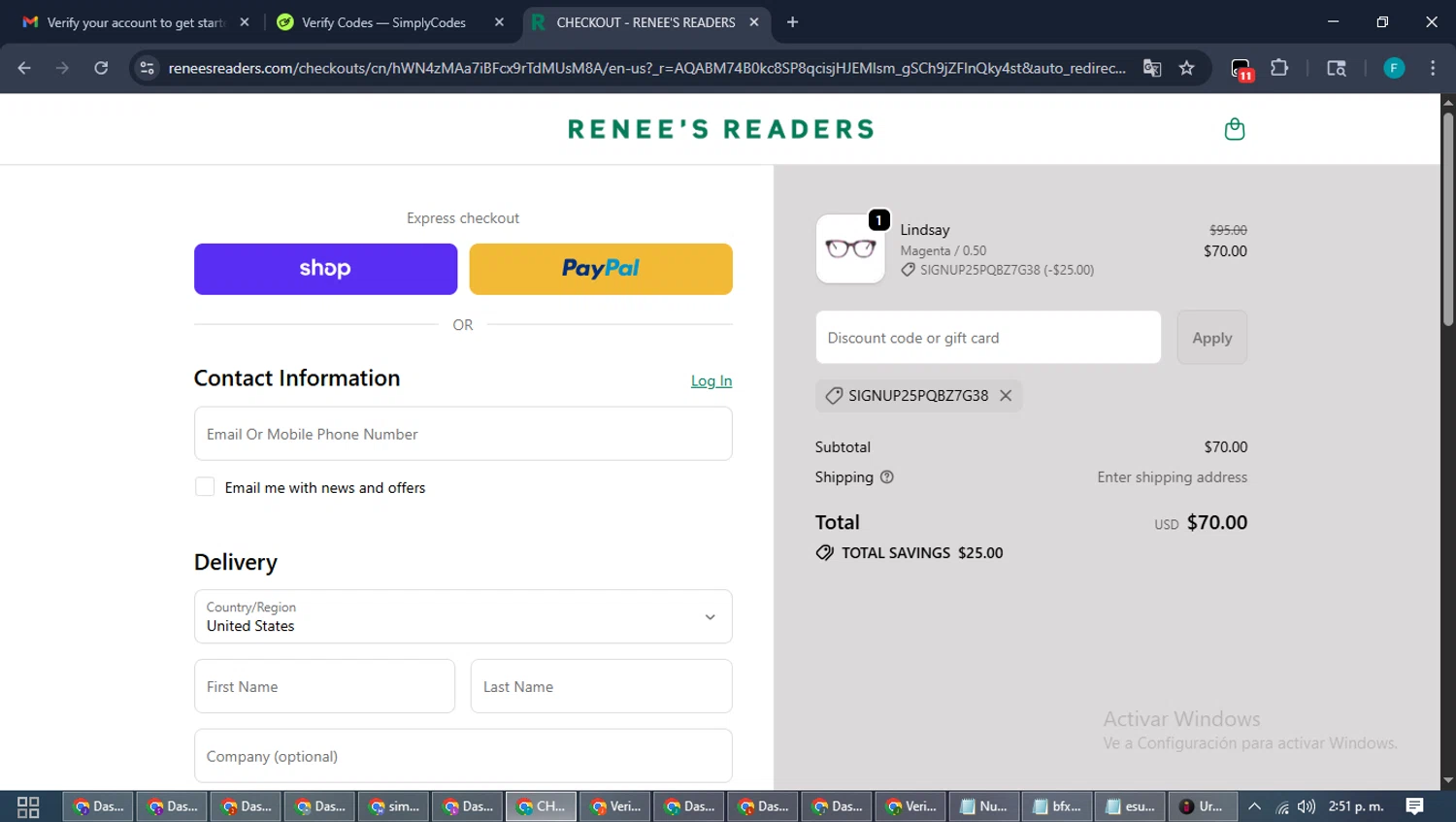
Task: Bookmark this page with the star icon
Action: coord(1186,68)
